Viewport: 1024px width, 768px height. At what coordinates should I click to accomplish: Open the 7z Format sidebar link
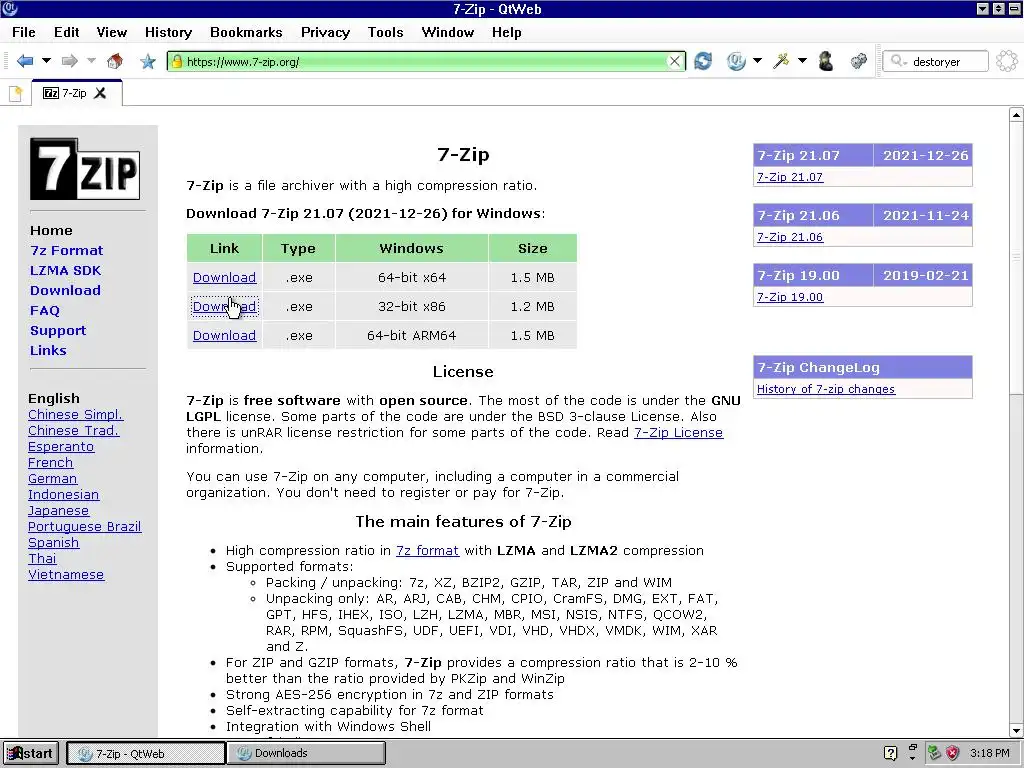67,250
